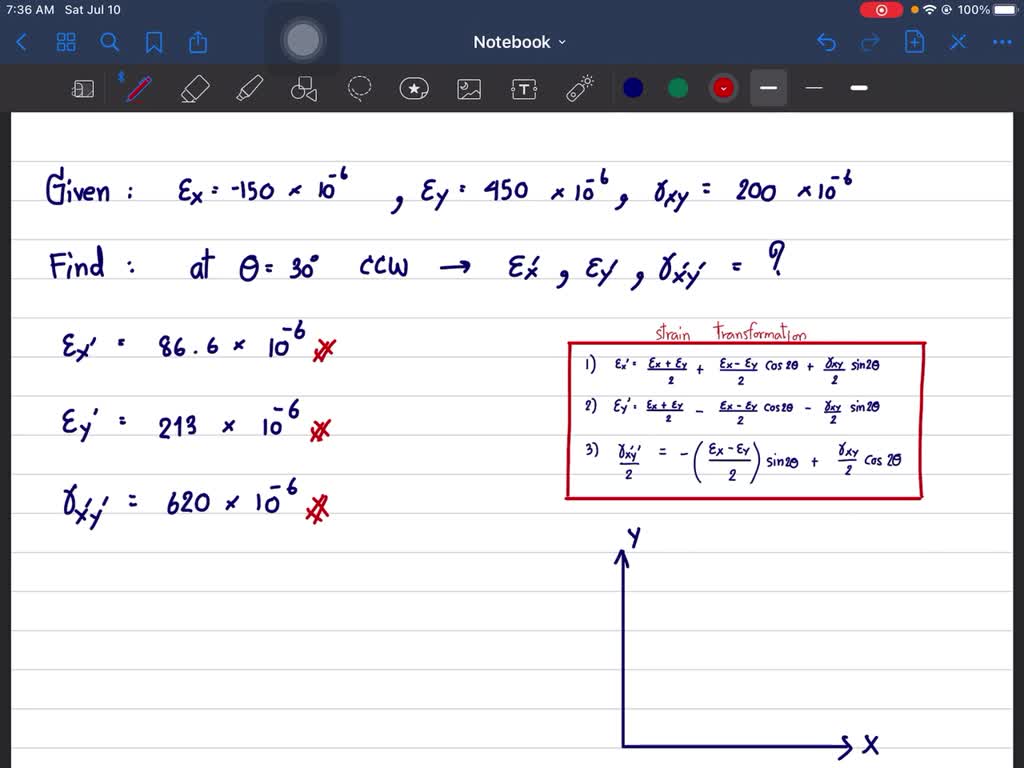Open the share menu

197,42
